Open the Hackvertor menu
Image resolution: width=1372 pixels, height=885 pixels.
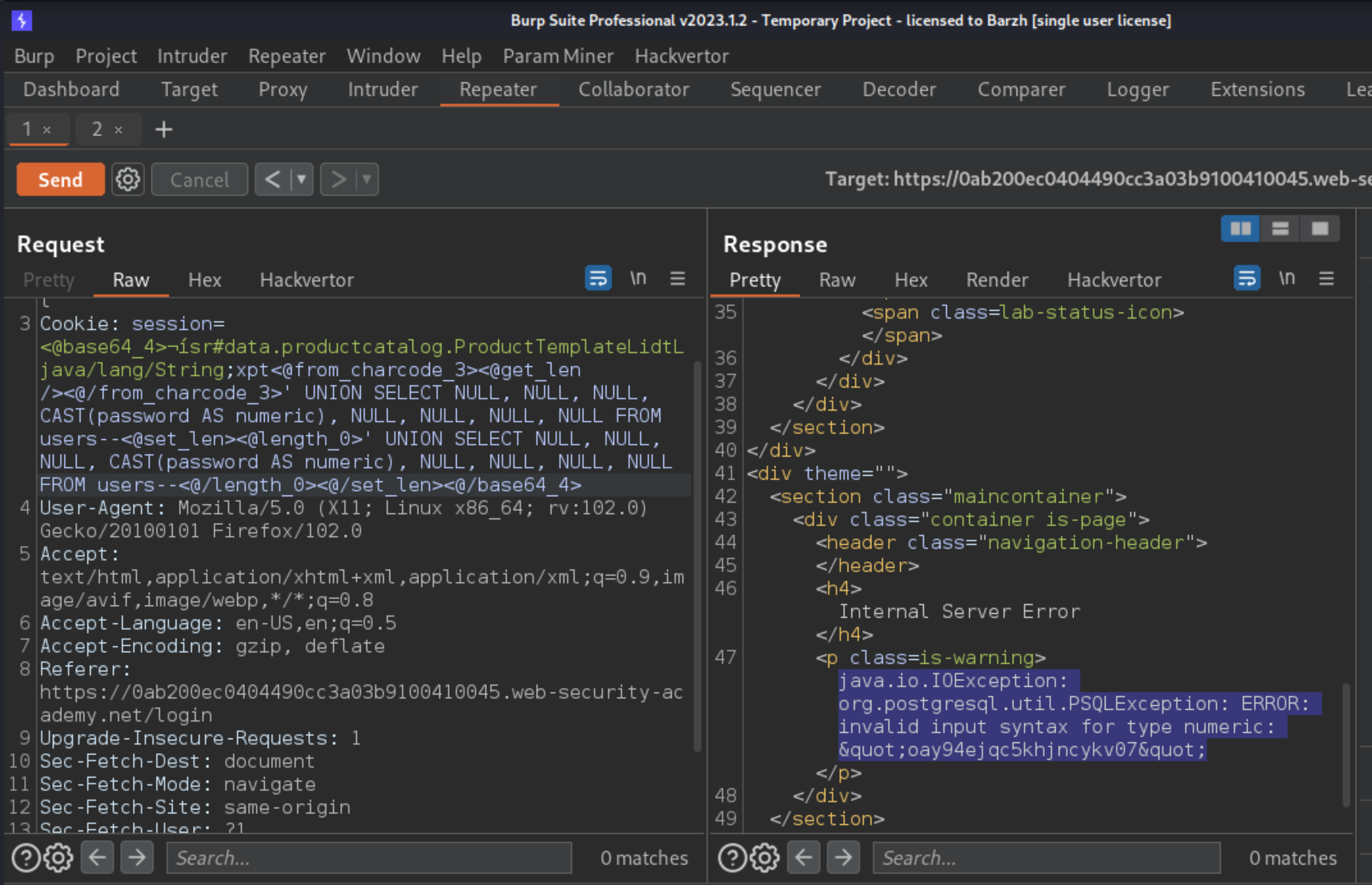[682, 56]
